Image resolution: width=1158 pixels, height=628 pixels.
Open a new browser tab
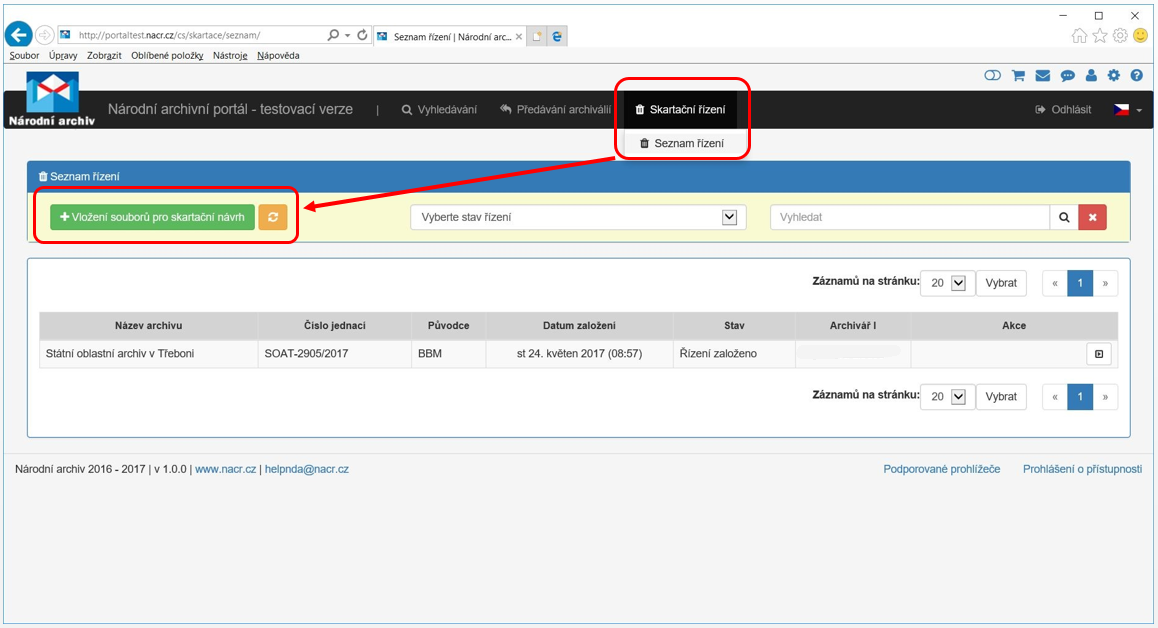(537, 36)
